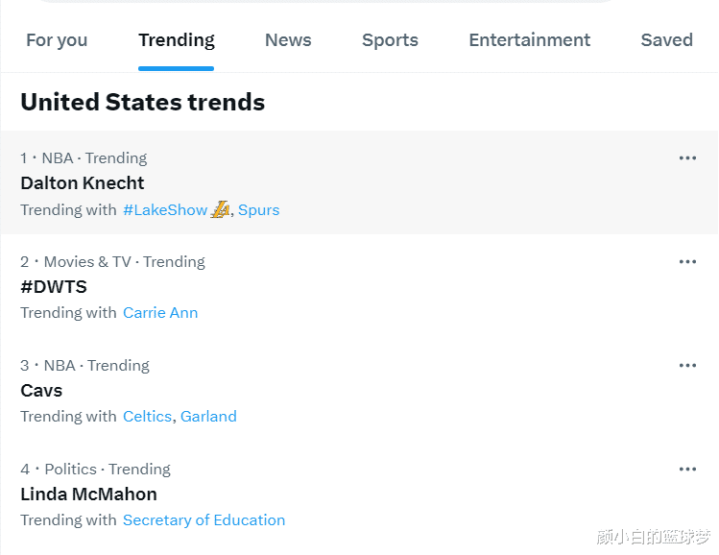
Task: Open the Saved tab
Action: coord(667,40)
